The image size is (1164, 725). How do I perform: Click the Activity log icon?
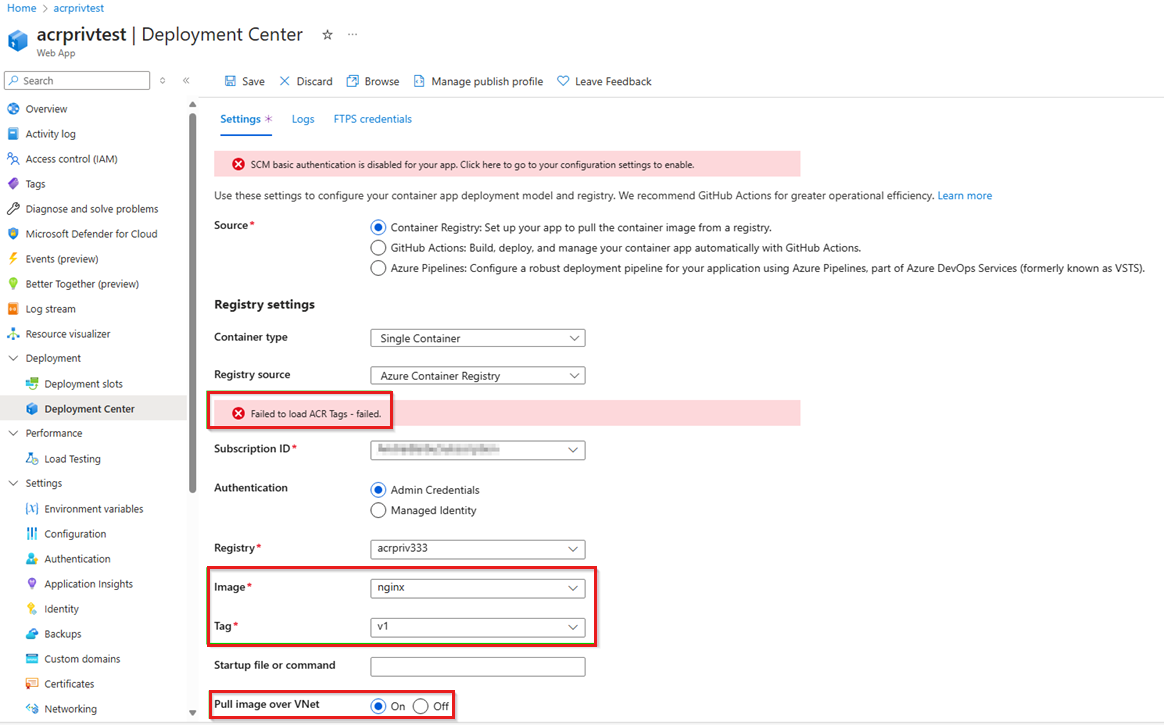click(x=13, y=134)
